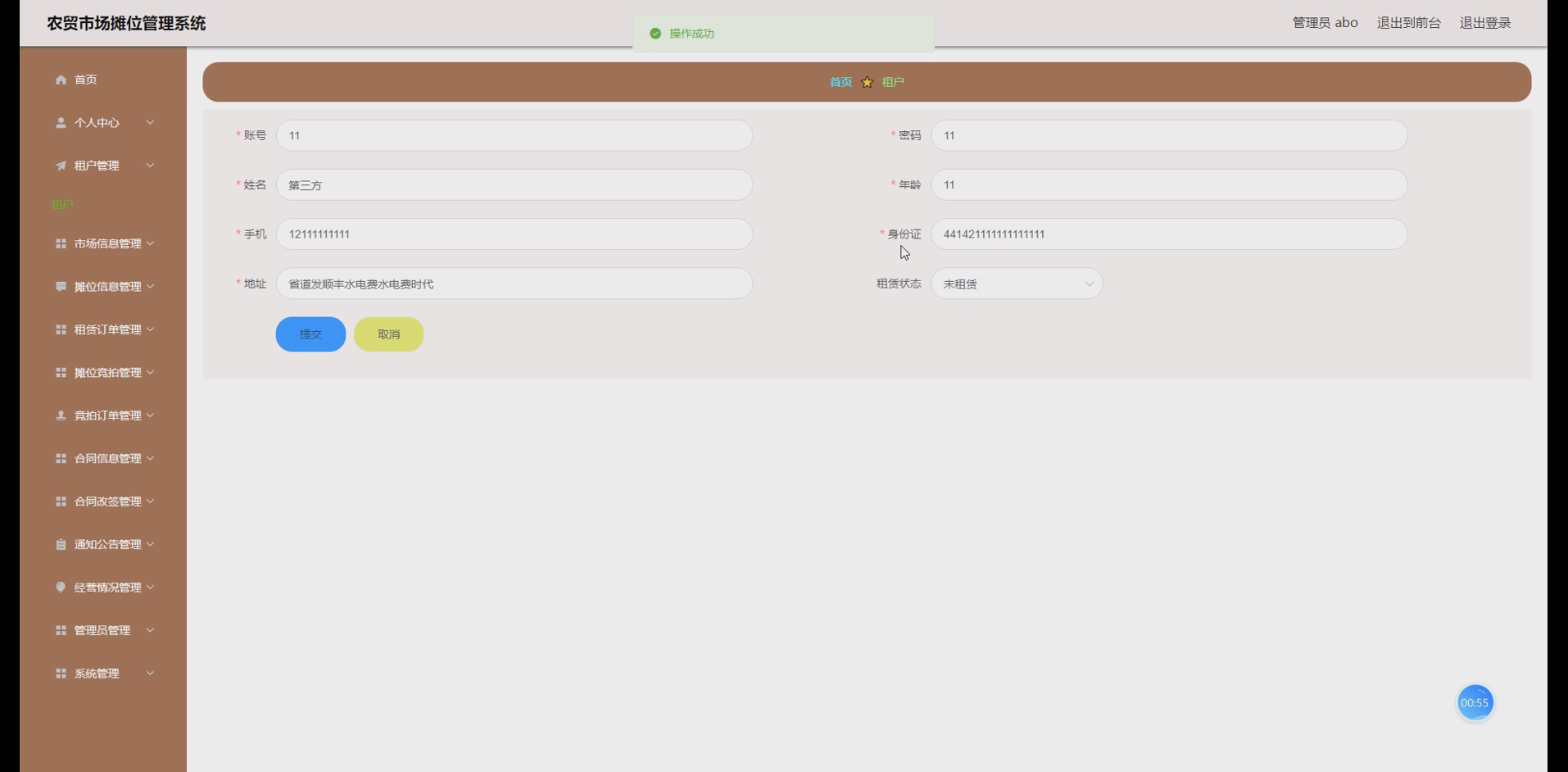Click the 姓名 input field
Viewport: 1568px width, 772px height.
pos(514,185)
